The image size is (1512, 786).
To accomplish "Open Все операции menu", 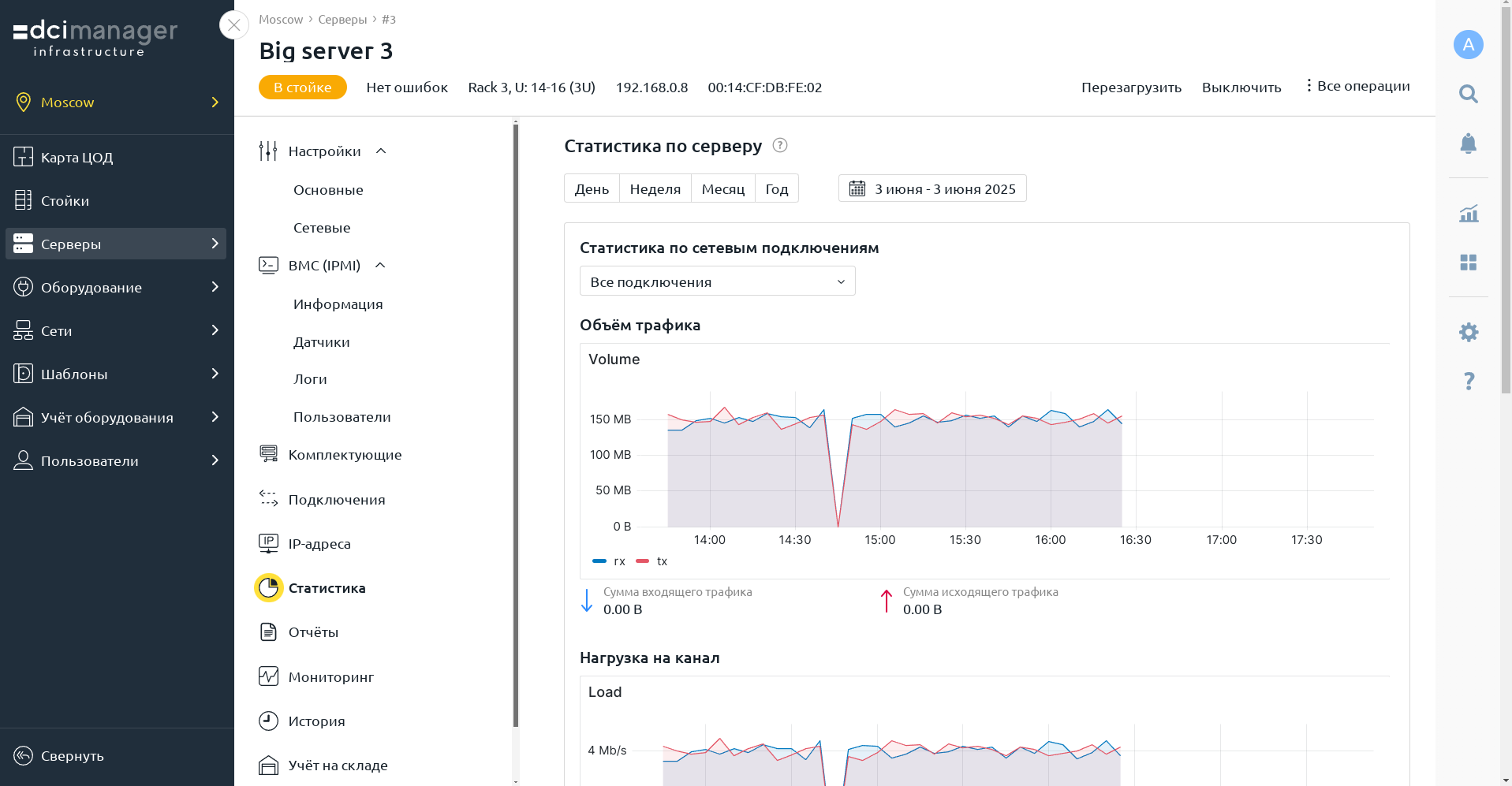I will click(x=1357, y=86).
